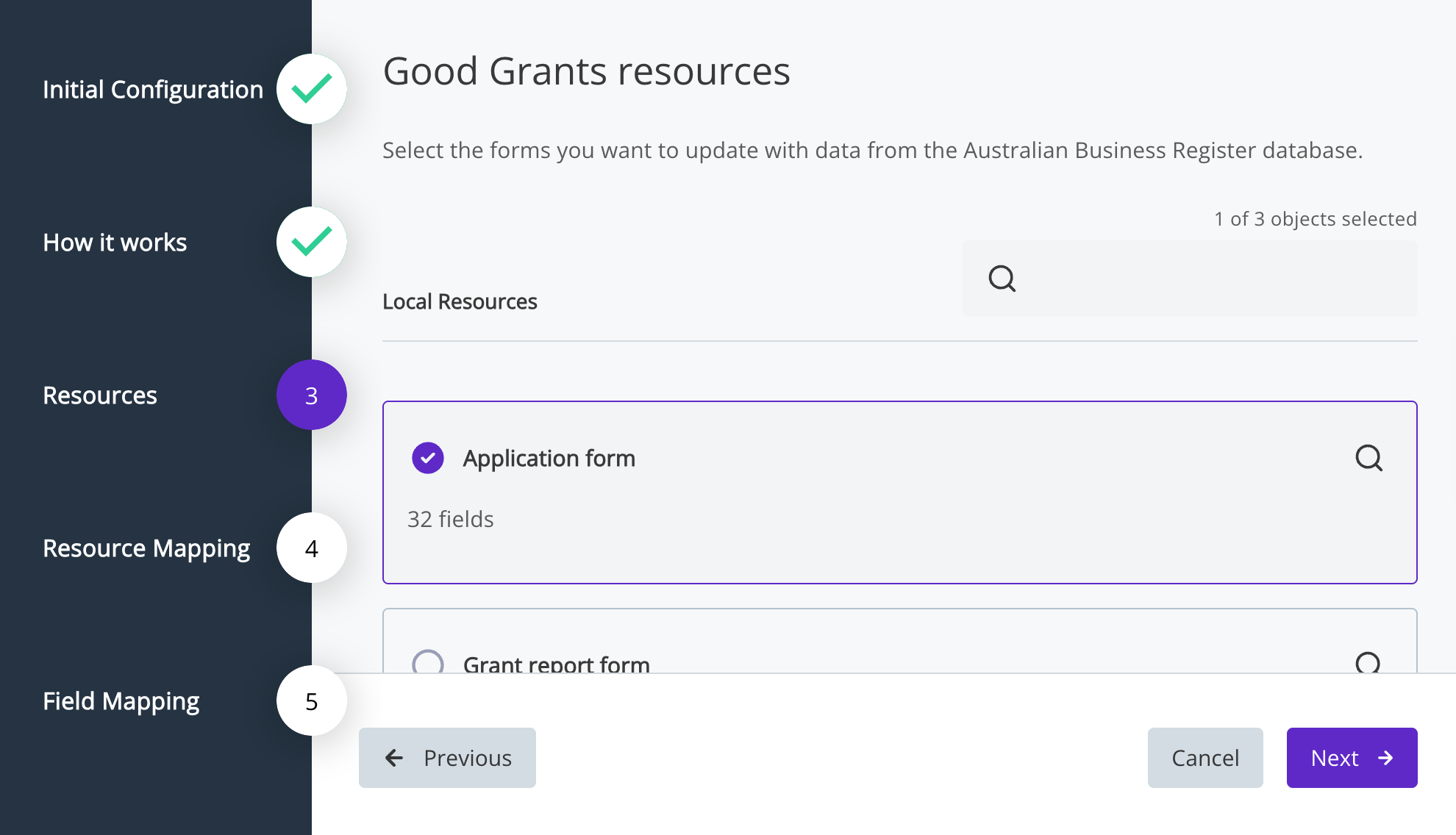Open the Initial Configuration step
Image resolution: width=1456 pixels, height=835 pixels.
(x=153, y=90)
